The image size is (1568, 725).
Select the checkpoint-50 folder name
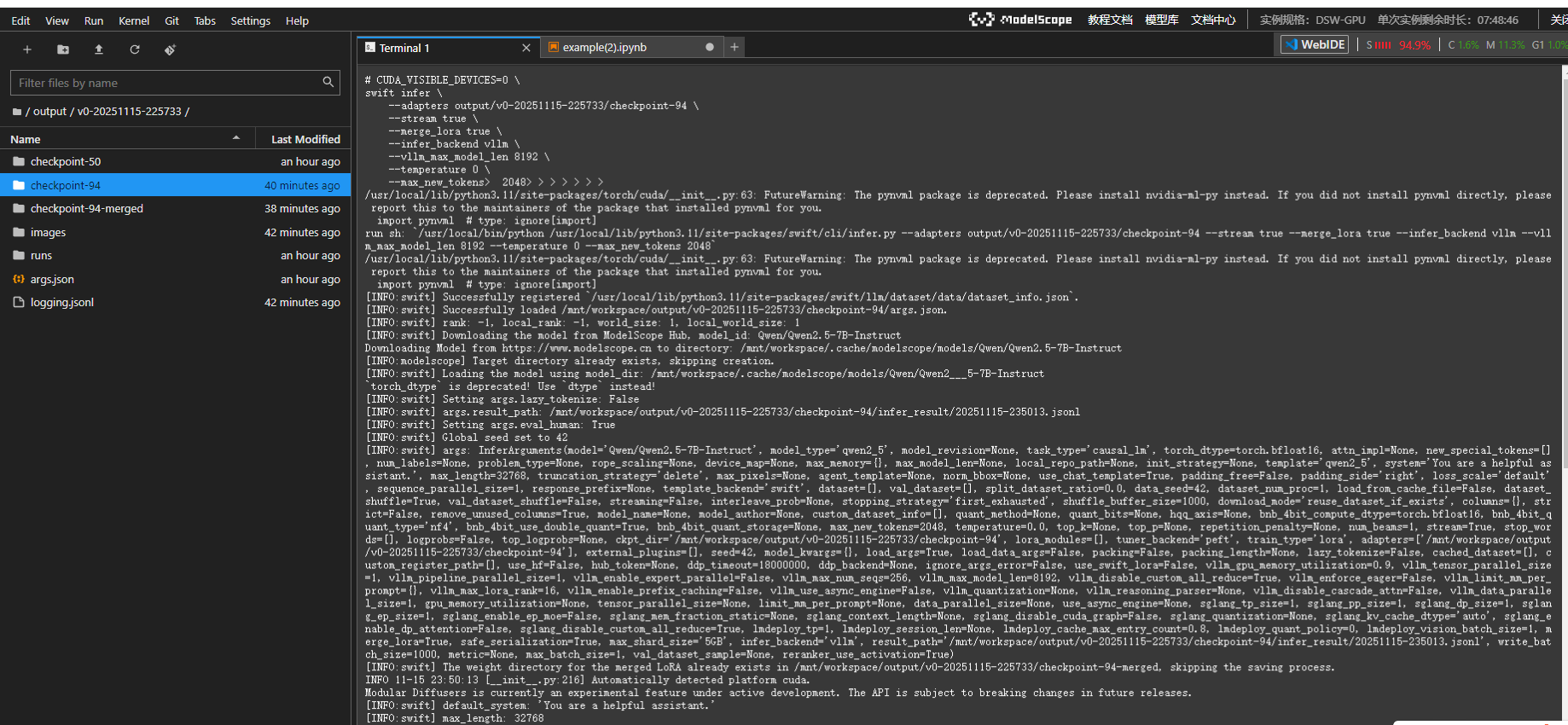click(x=66, y=161)
